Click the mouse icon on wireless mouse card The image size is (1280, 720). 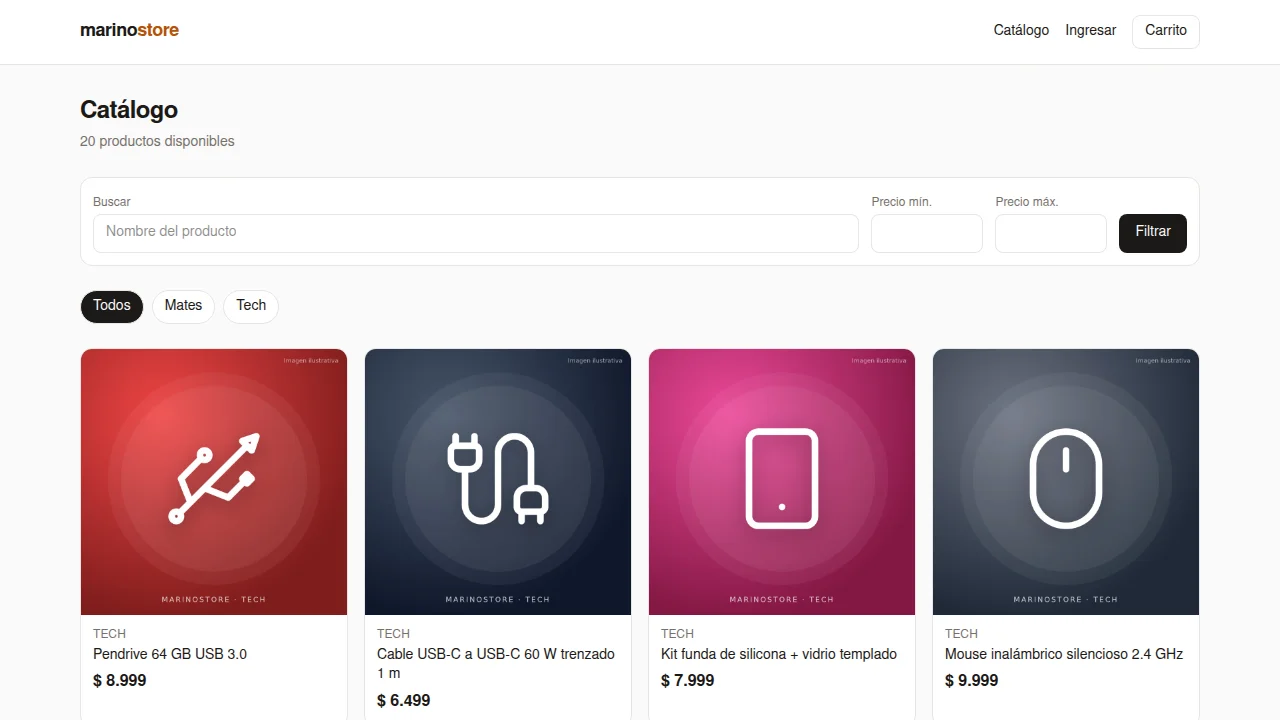pyautogui.click(x=1066, y=478)
